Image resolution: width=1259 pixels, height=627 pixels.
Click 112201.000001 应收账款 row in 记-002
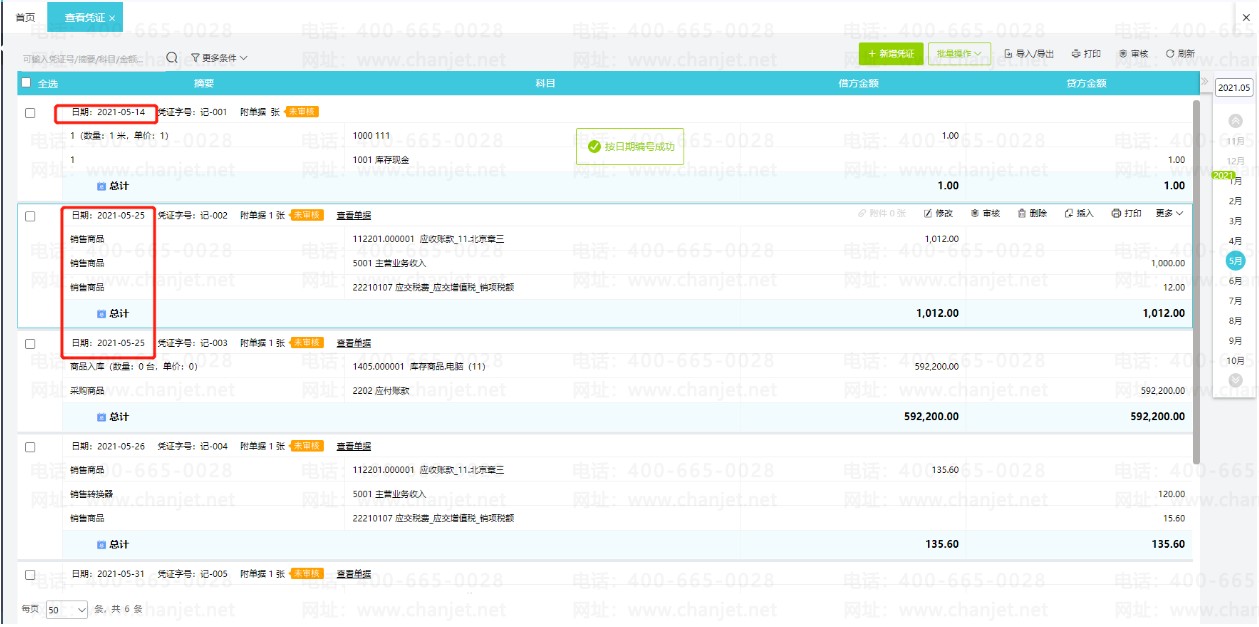(x=429, y=239)
